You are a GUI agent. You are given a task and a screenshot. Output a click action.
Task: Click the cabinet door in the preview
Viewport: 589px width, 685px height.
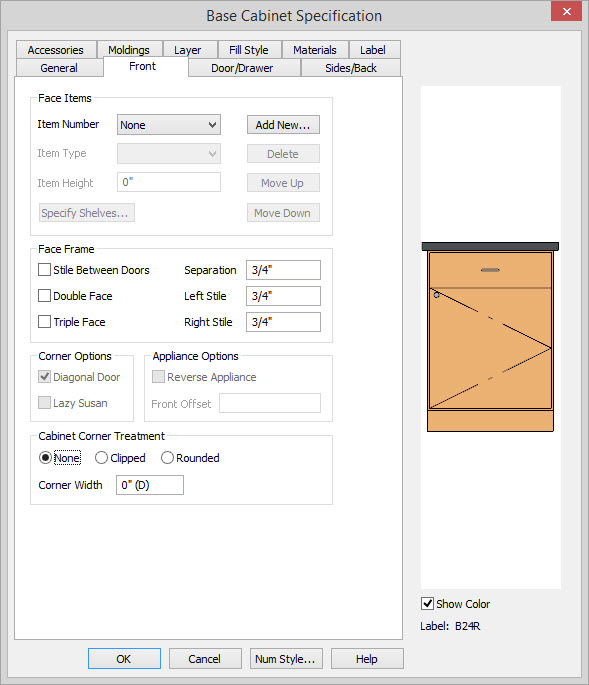(x=490, y=348)
